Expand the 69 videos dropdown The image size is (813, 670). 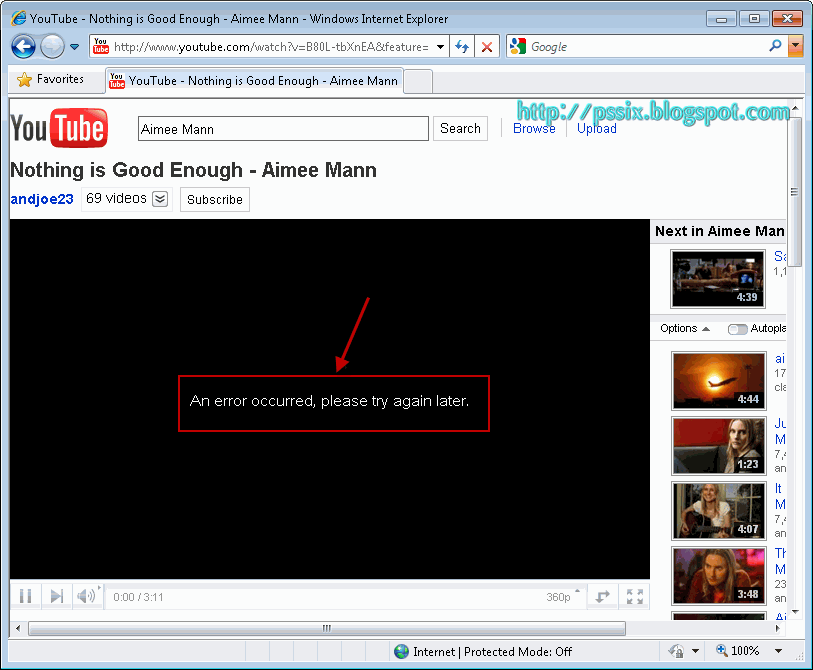[160, 199]
